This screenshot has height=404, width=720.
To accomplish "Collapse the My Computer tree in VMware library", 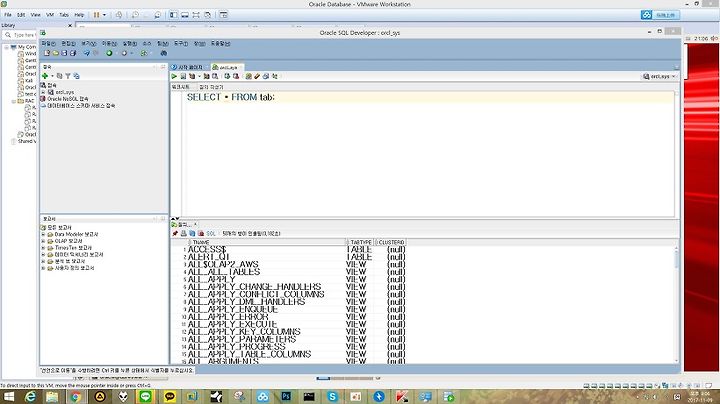I will [x=6, y=47].
